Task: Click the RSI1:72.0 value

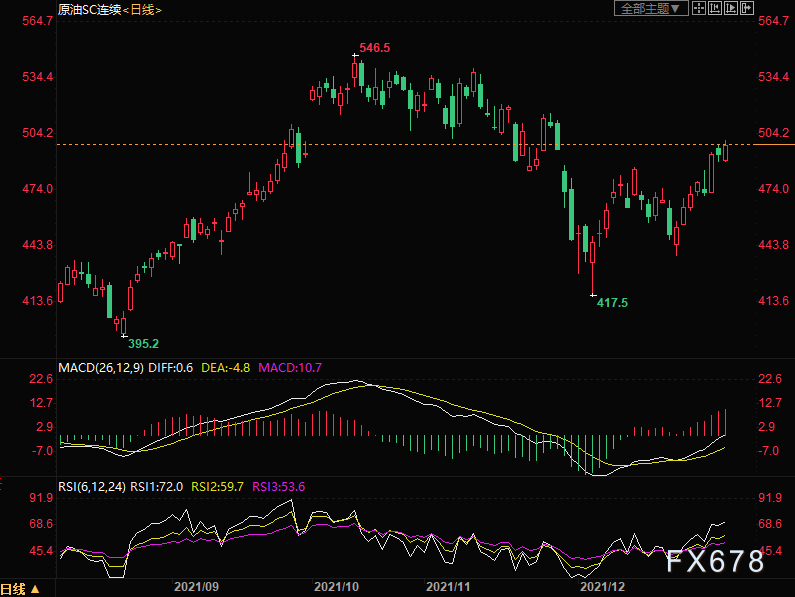Action: click(157, 487)
